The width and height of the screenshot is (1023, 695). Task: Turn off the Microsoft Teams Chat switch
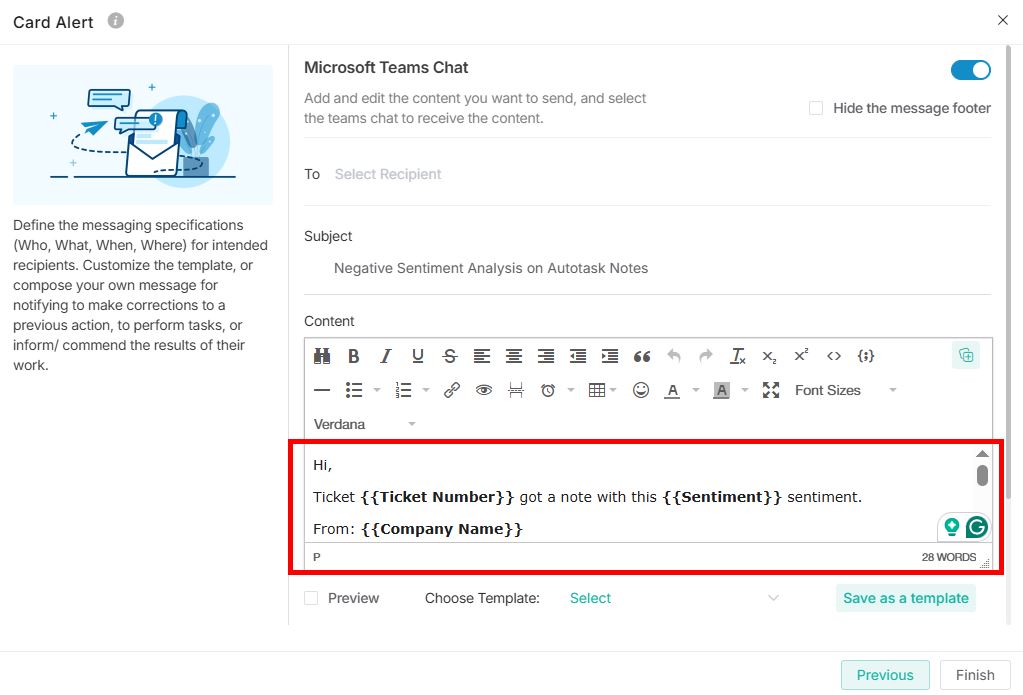(970, 70)
